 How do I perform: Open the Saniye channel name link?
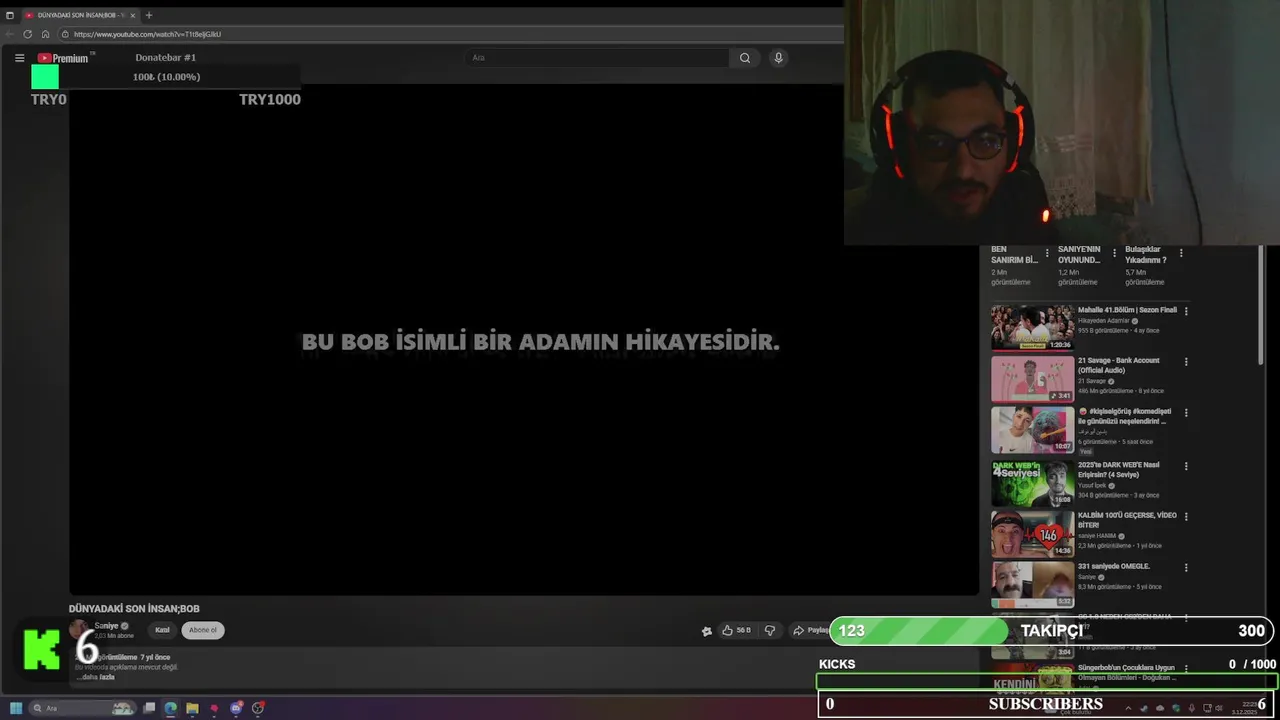(106, 626)
